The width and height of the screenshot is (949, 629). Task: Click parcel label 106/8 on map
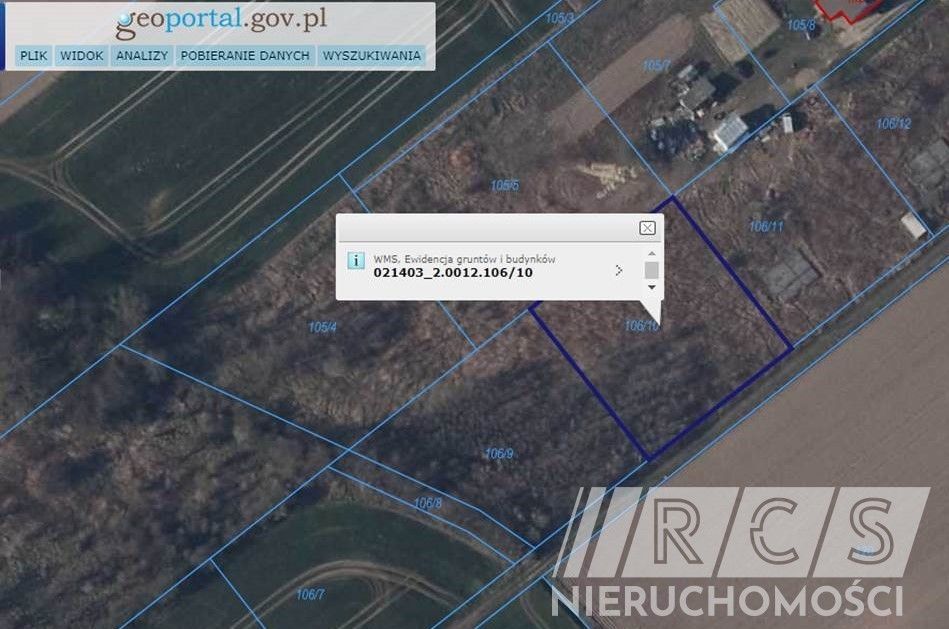[428, 503]
